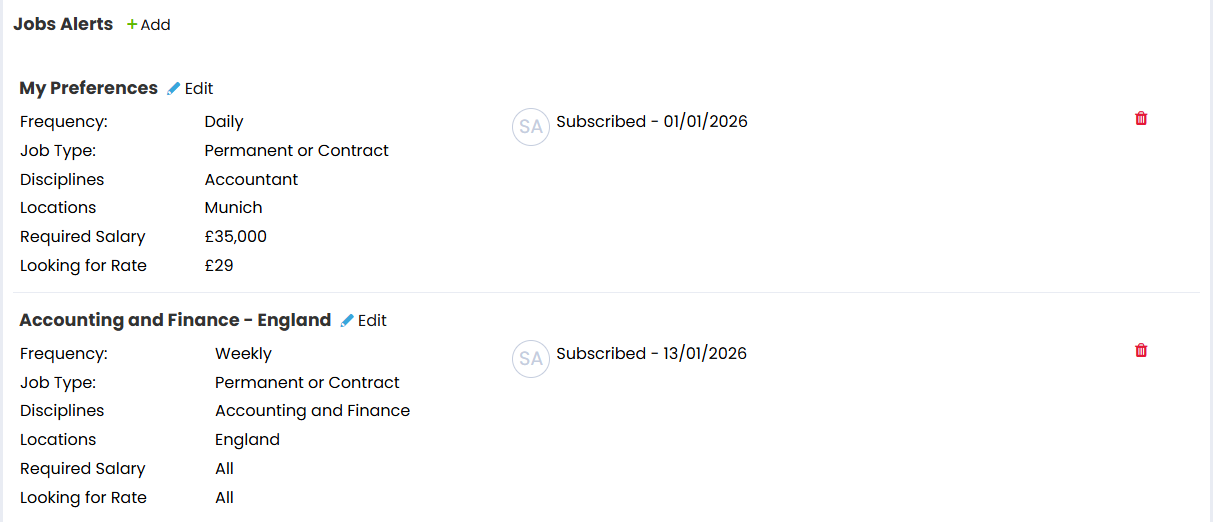Click the pencil icon next to My Preferences

click(x=174, y=88)
